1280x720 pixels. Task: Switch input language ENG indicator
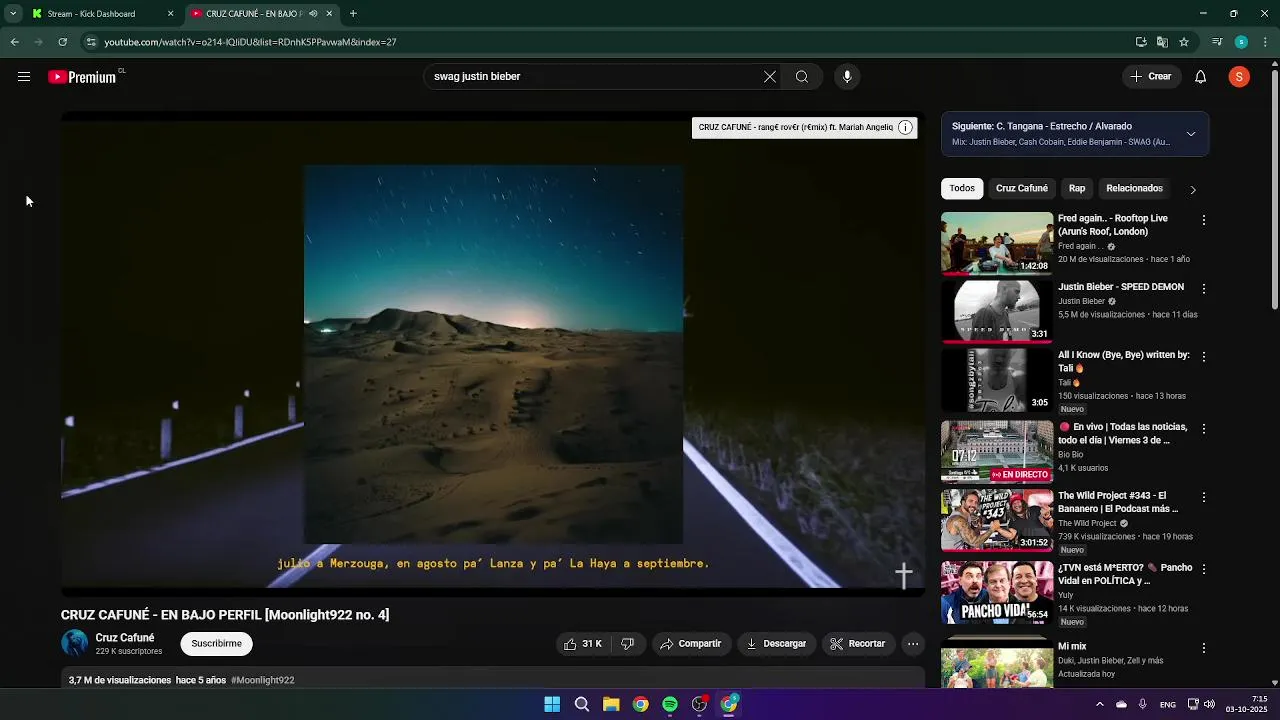pos(1167,704)
